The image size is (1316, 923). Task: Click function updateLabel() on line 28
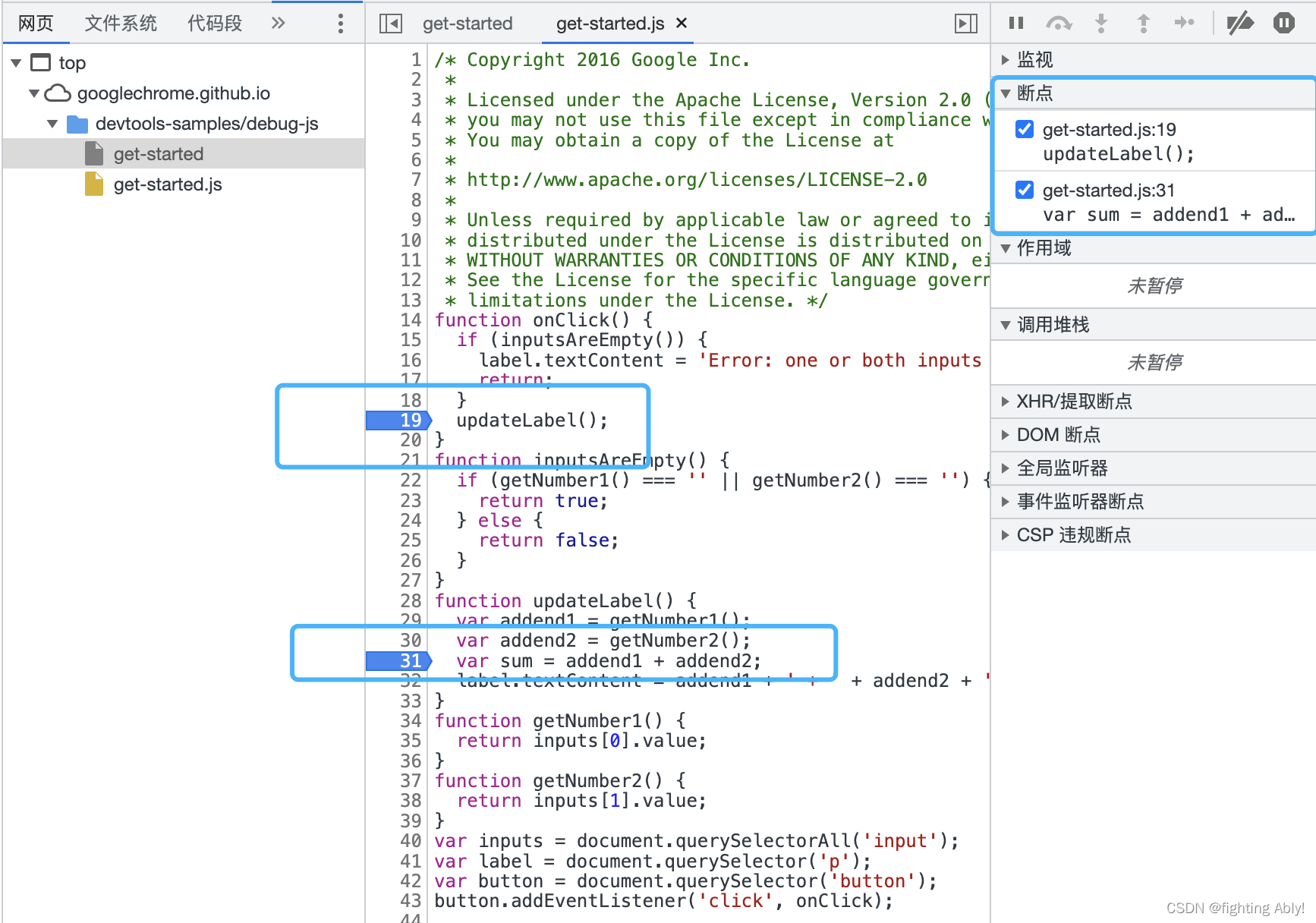click(565, 601)
